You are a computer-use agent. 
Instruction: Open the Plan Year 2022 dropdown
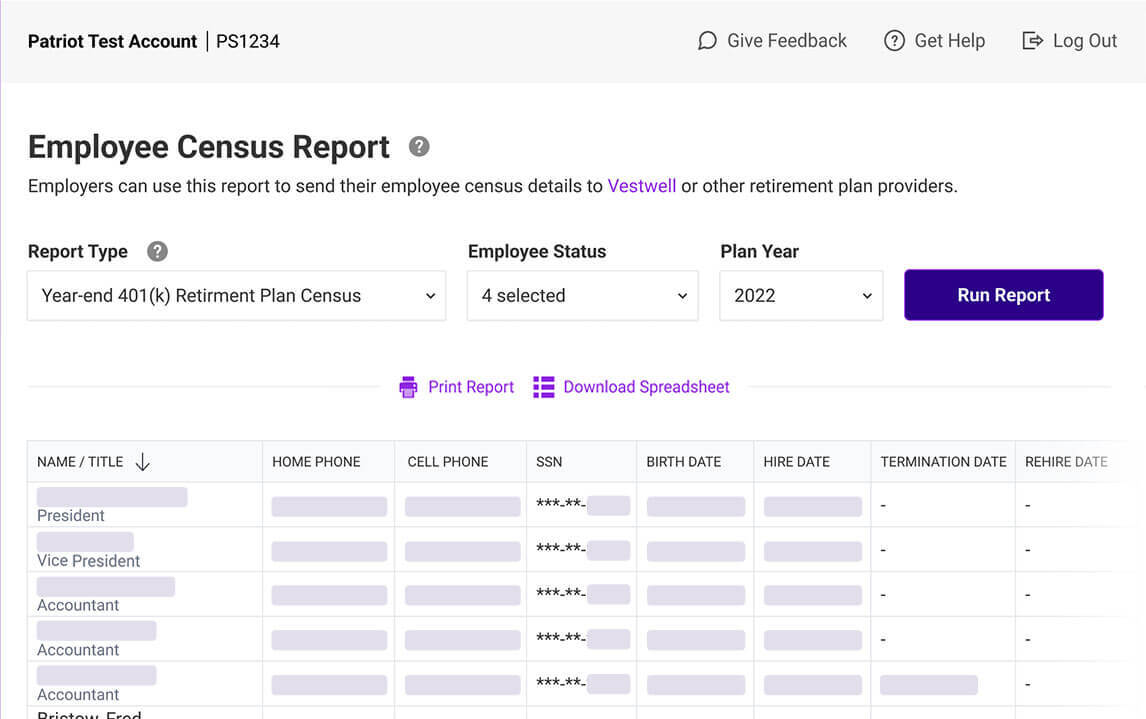[x=801, y=295]
